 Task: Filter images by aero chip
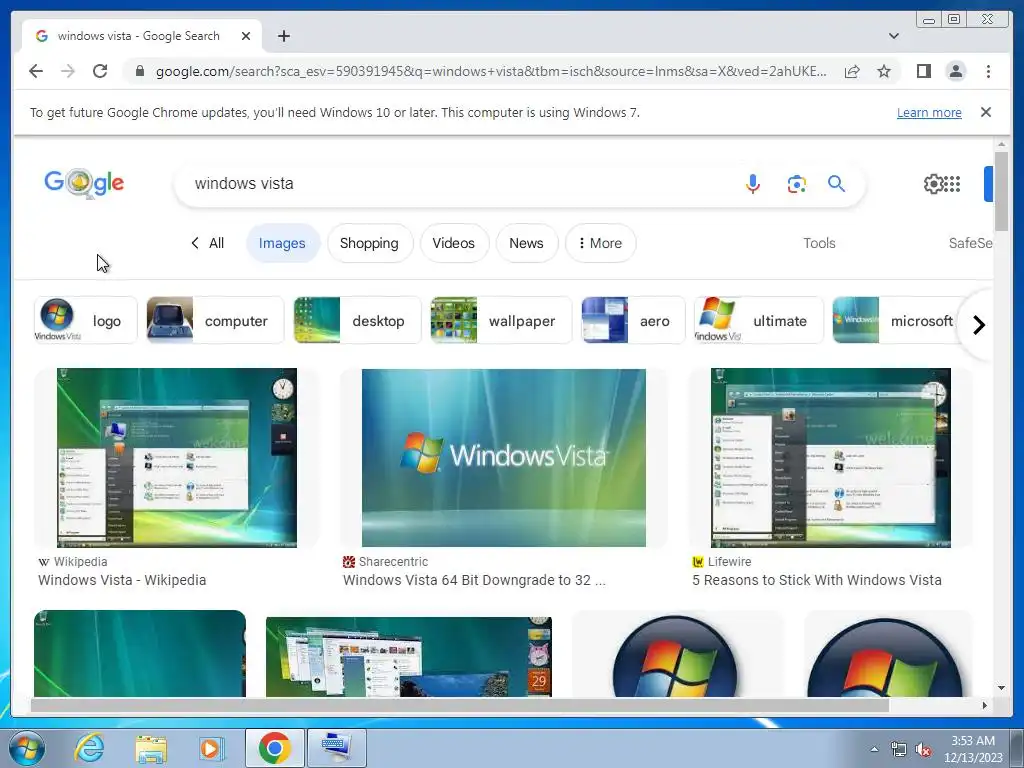(x=633, y=320)
